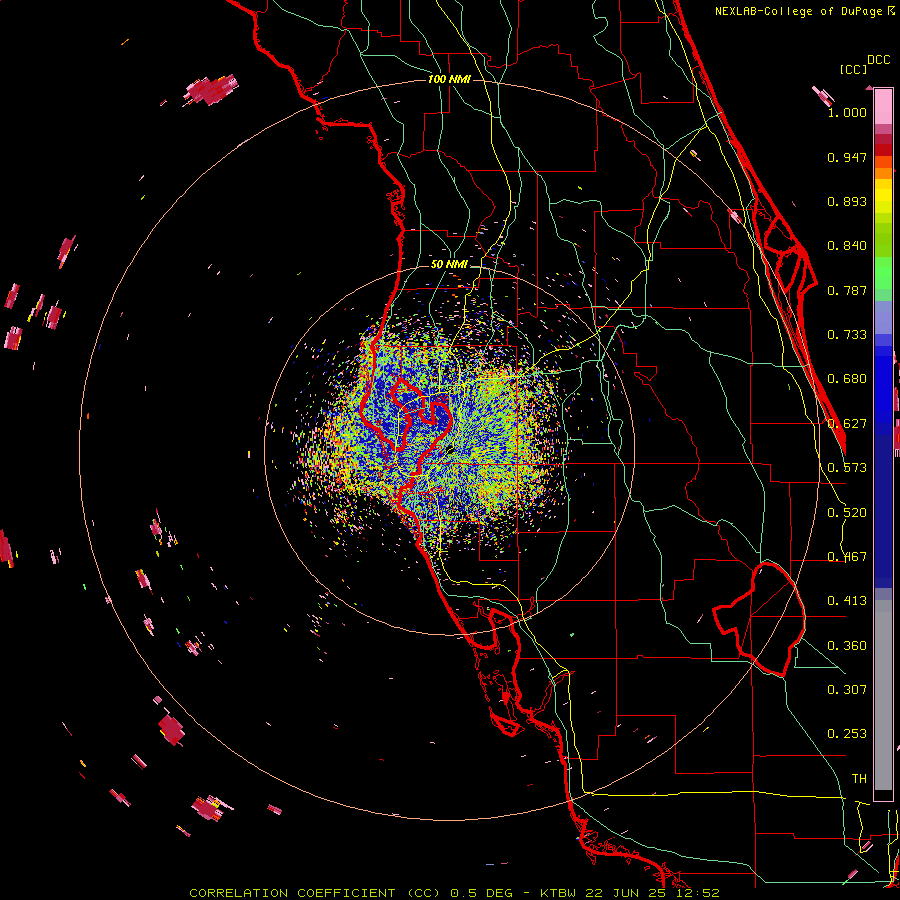Viewport: 900px width, 900px height.
Task: Click the Lake Okeechobee outline on map
Action: pyautogui.click(x=759, y=619)
